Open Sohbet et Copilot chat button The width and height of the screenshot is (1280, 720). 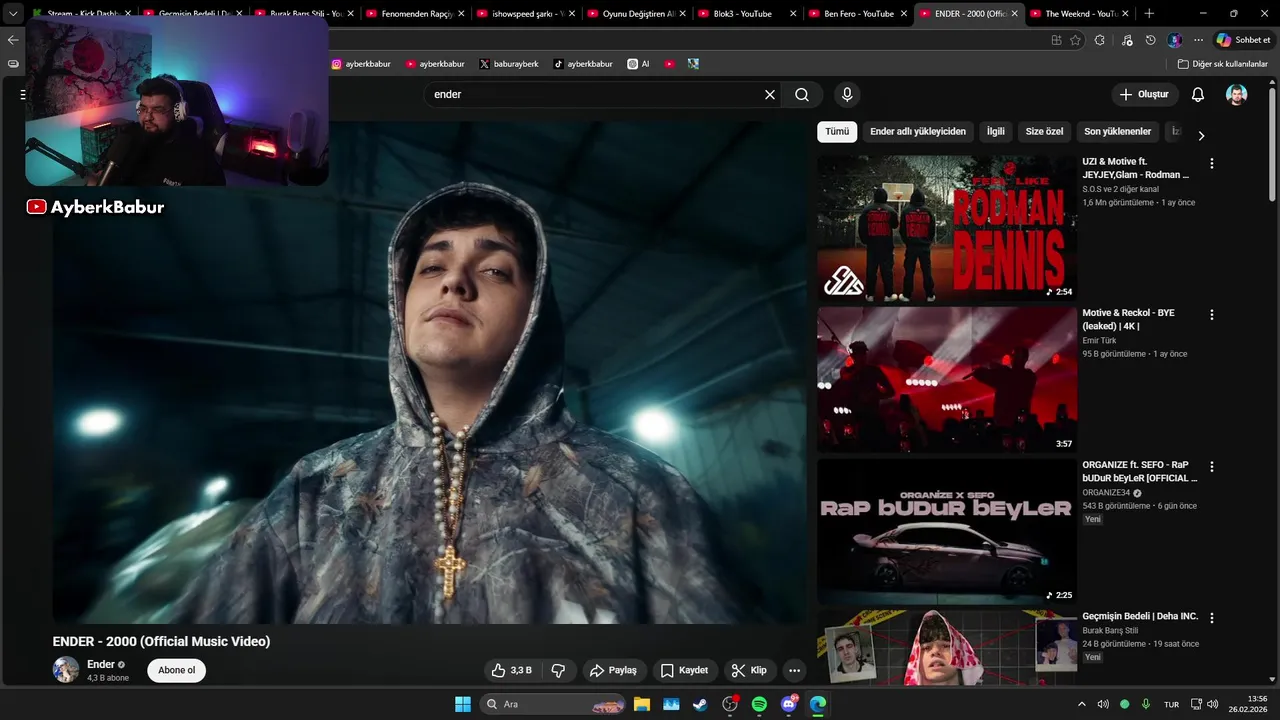point(1243,40)
